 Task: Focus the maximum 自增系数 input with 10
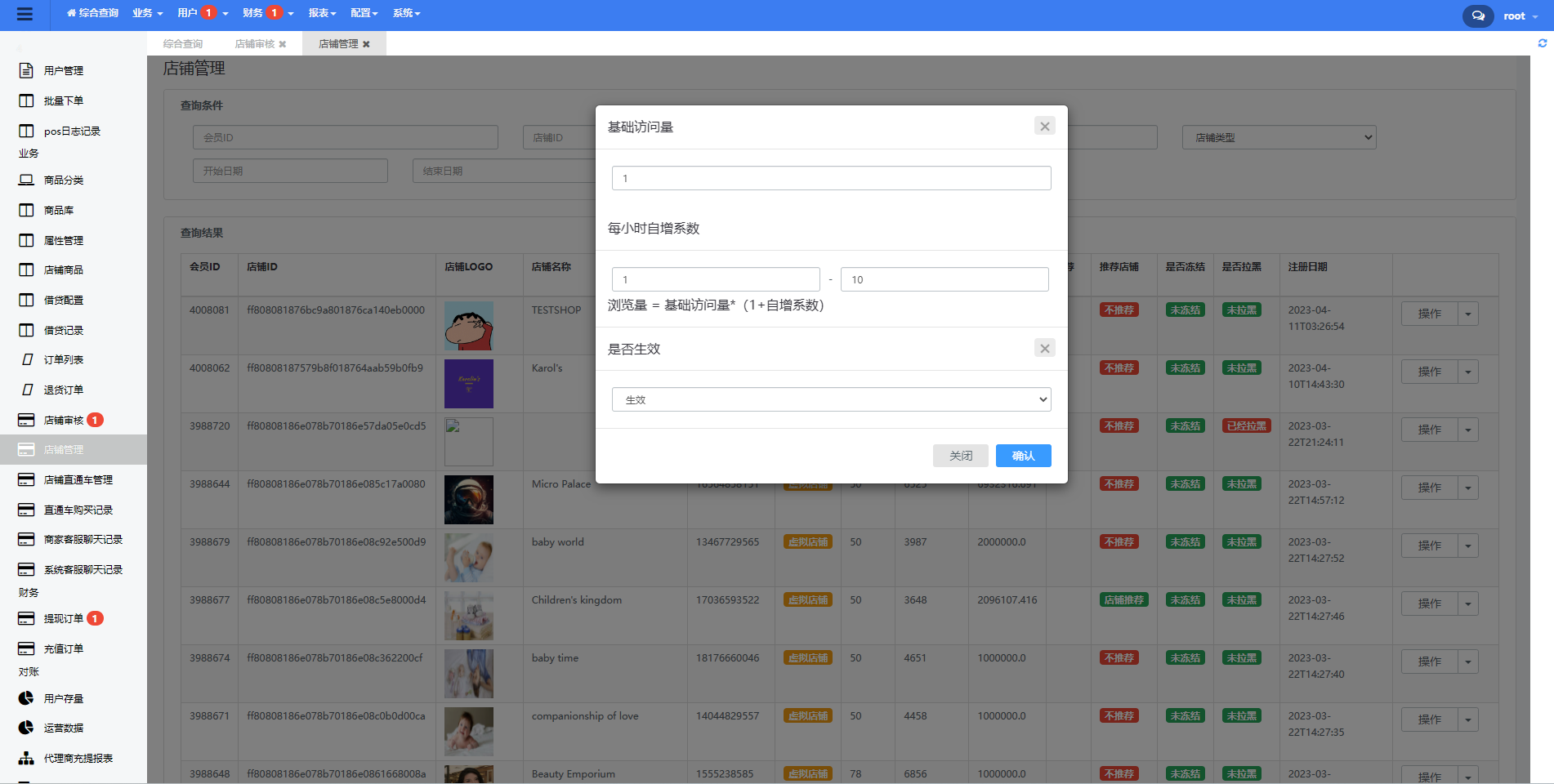944,279
